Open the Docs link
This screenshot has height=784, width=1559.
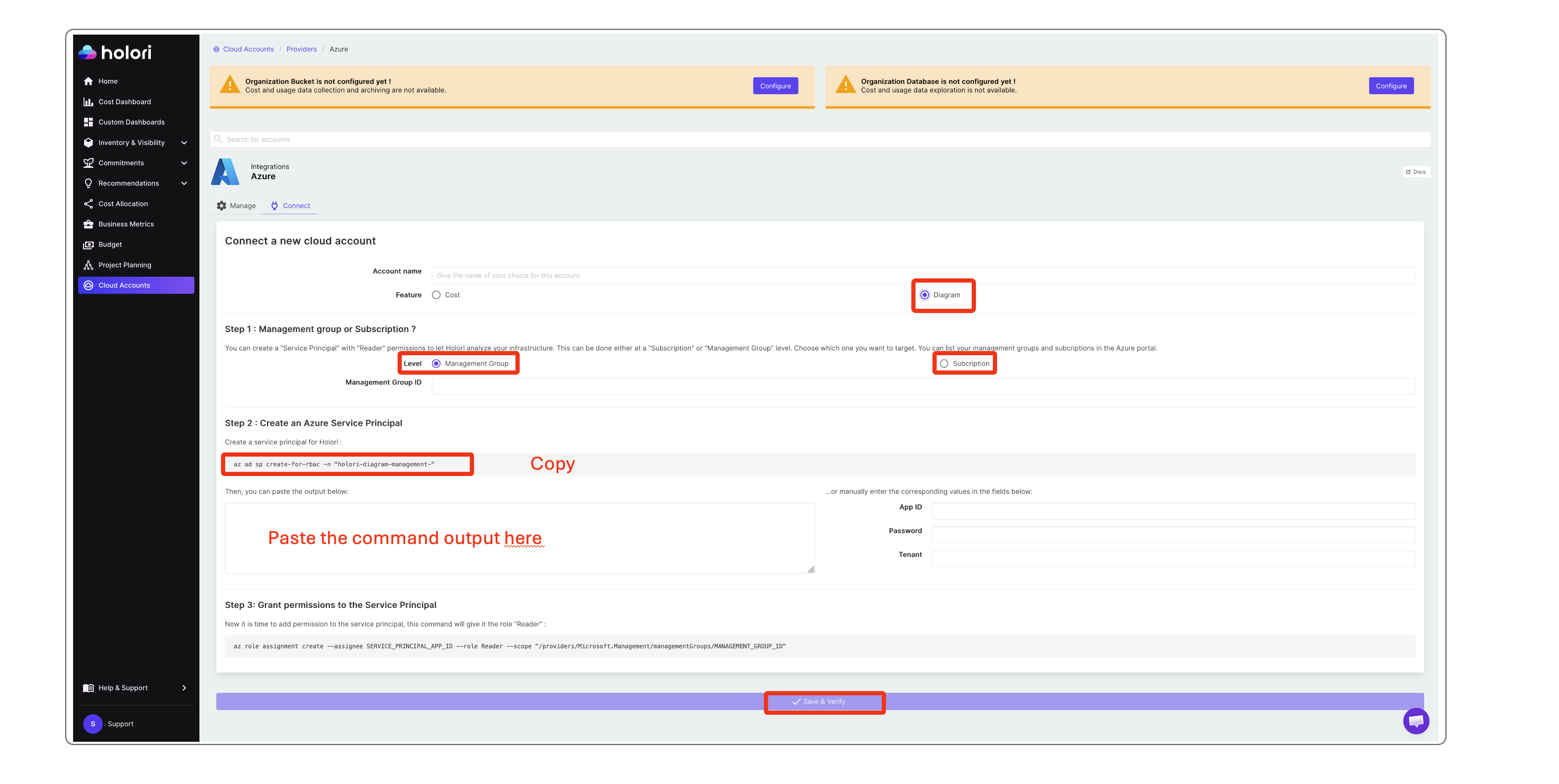coord(1416,172)
